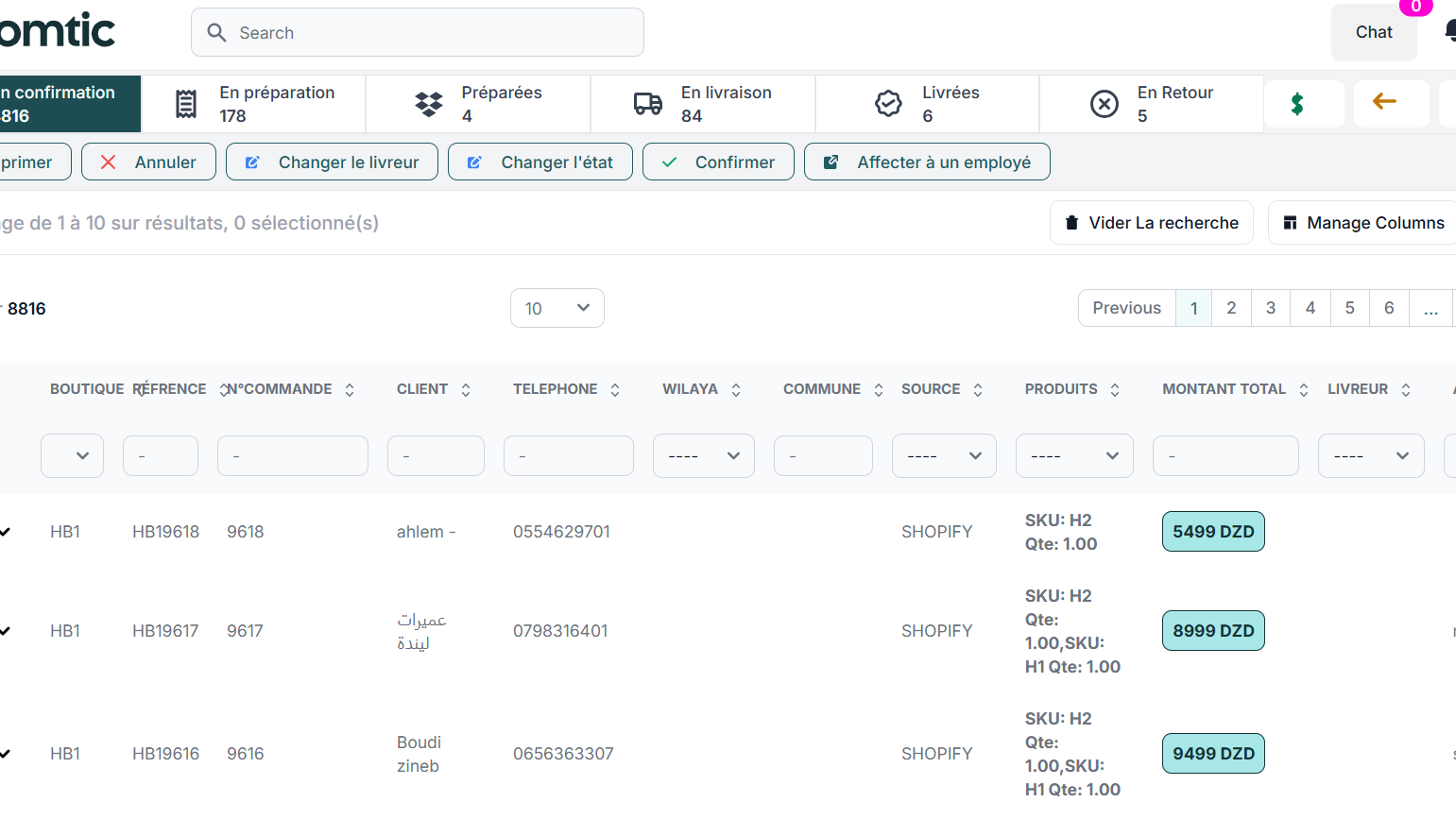The width and height of the screenshot is (1456, 819).
Task: Switch to the En confirmation tab
Action: [66, 104]
